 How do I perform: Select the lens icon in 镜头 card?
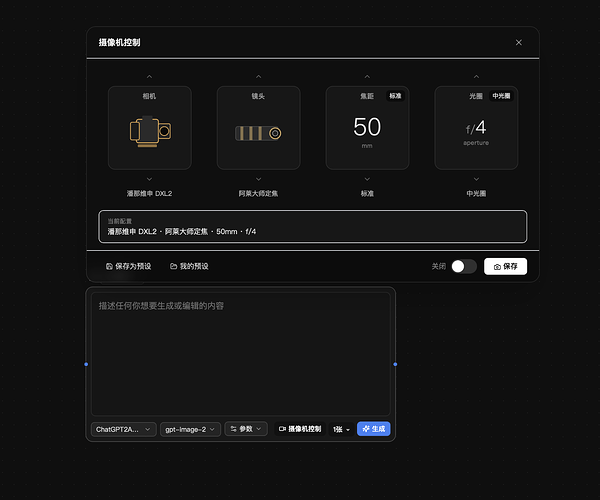click(258, 133)
